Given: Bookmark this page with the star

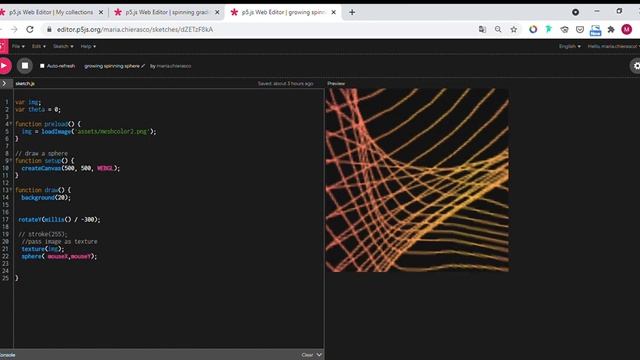Looking at the screenshot, I should pos(513,29).
